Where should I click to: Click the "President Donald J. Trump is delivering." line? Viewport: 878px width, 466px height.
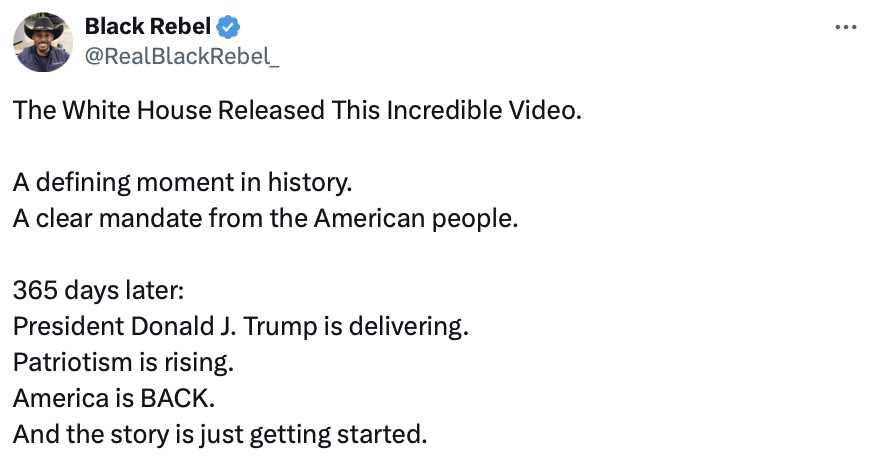tap(240, 326)
